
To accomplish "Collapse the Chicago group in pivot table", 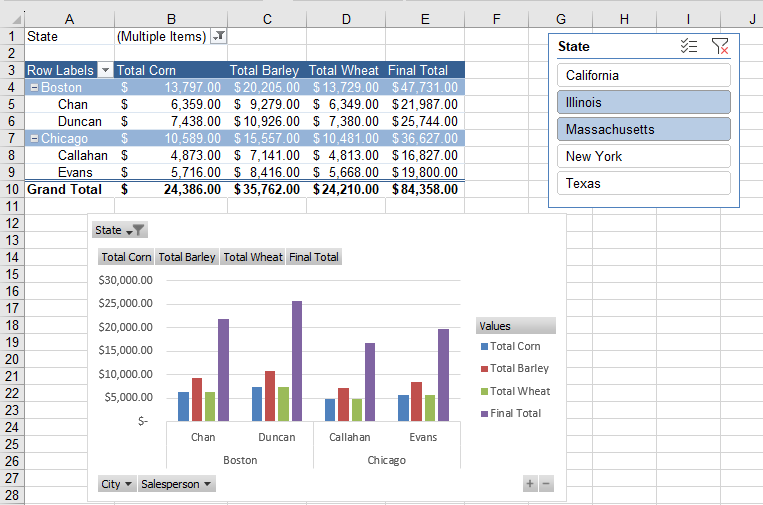I will 34,138.
